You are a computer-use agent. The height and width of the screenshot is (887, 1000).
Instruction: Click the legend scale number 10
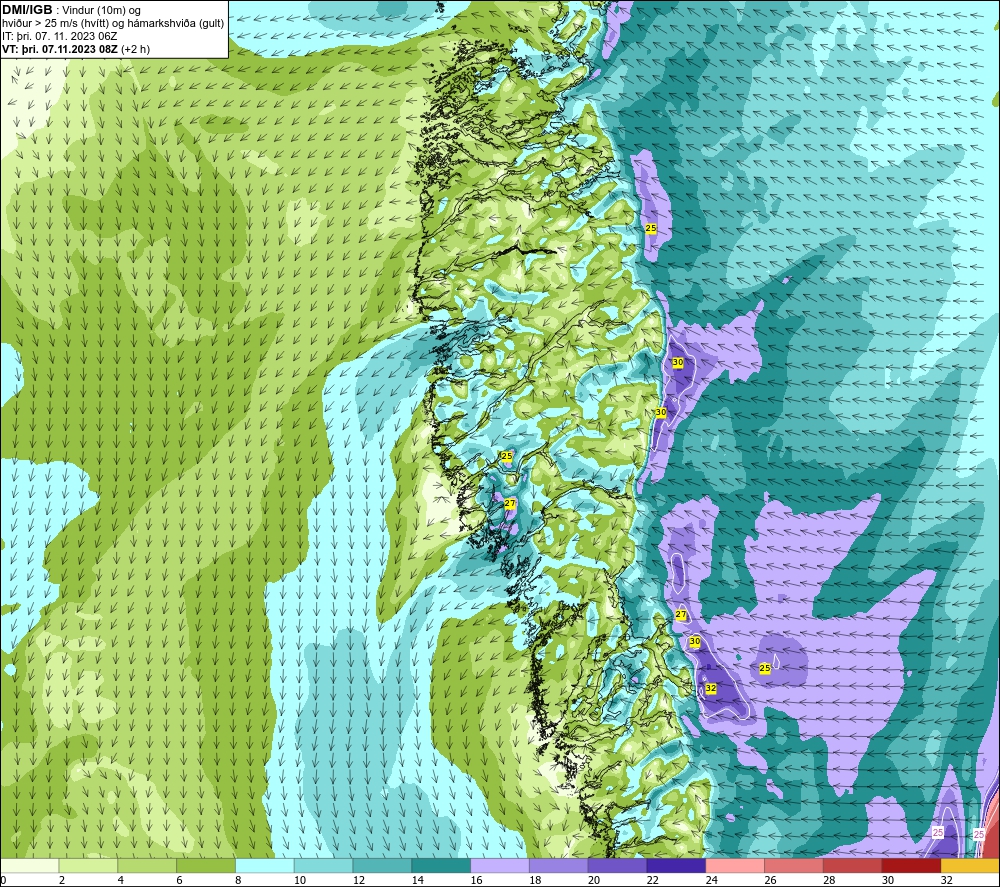coord(300,880)
